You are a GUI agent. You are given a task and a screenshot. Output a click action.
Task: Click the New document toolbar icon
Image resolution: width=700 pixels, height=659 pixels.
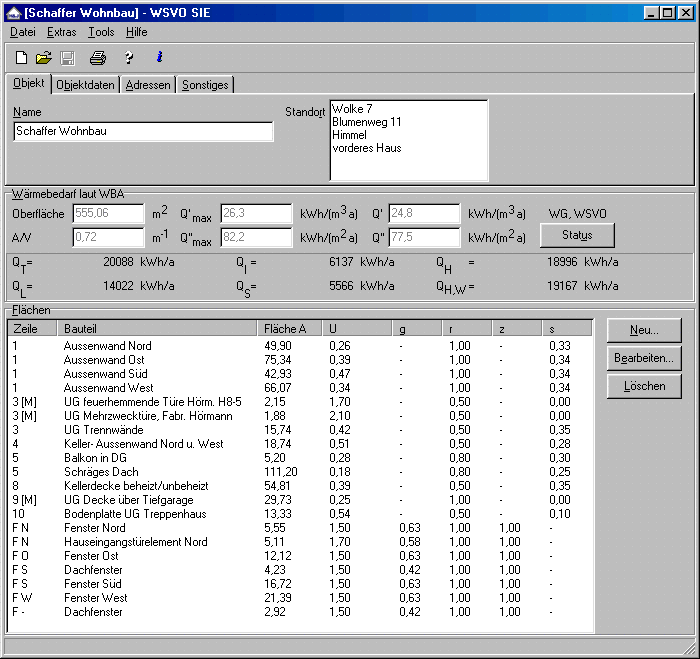21,58
